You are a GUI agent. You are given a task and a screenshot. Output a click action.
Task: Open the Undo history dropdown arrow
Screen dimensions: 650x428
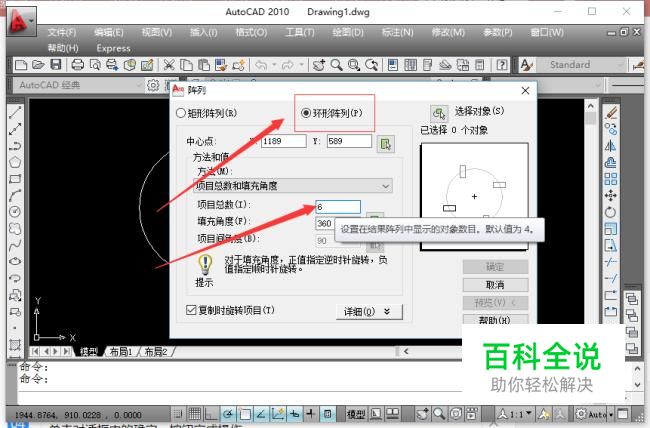pos(274,65)
